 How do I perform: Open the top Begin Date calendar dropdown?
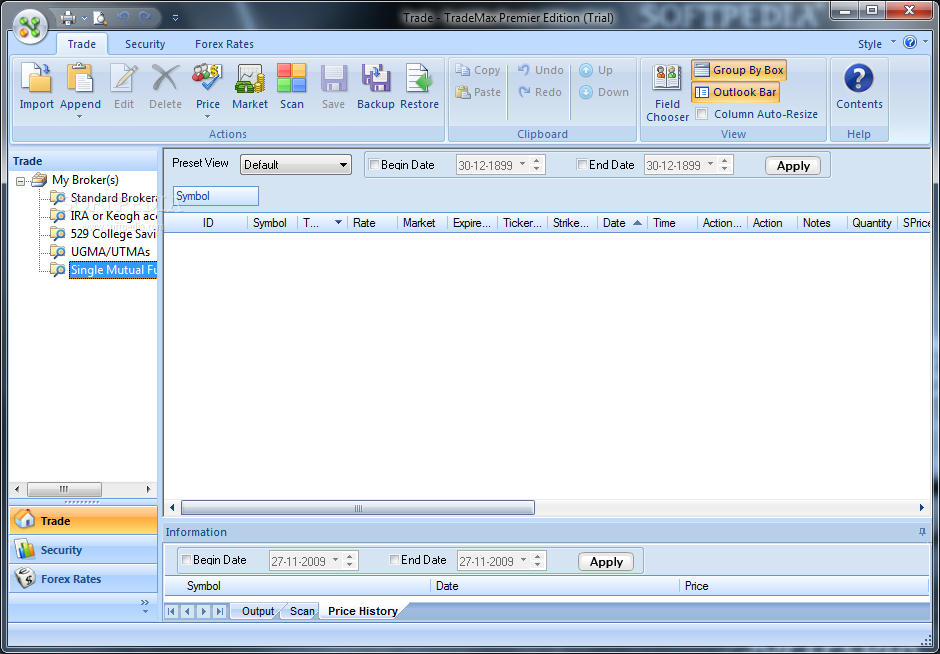[x=522, y=164]
